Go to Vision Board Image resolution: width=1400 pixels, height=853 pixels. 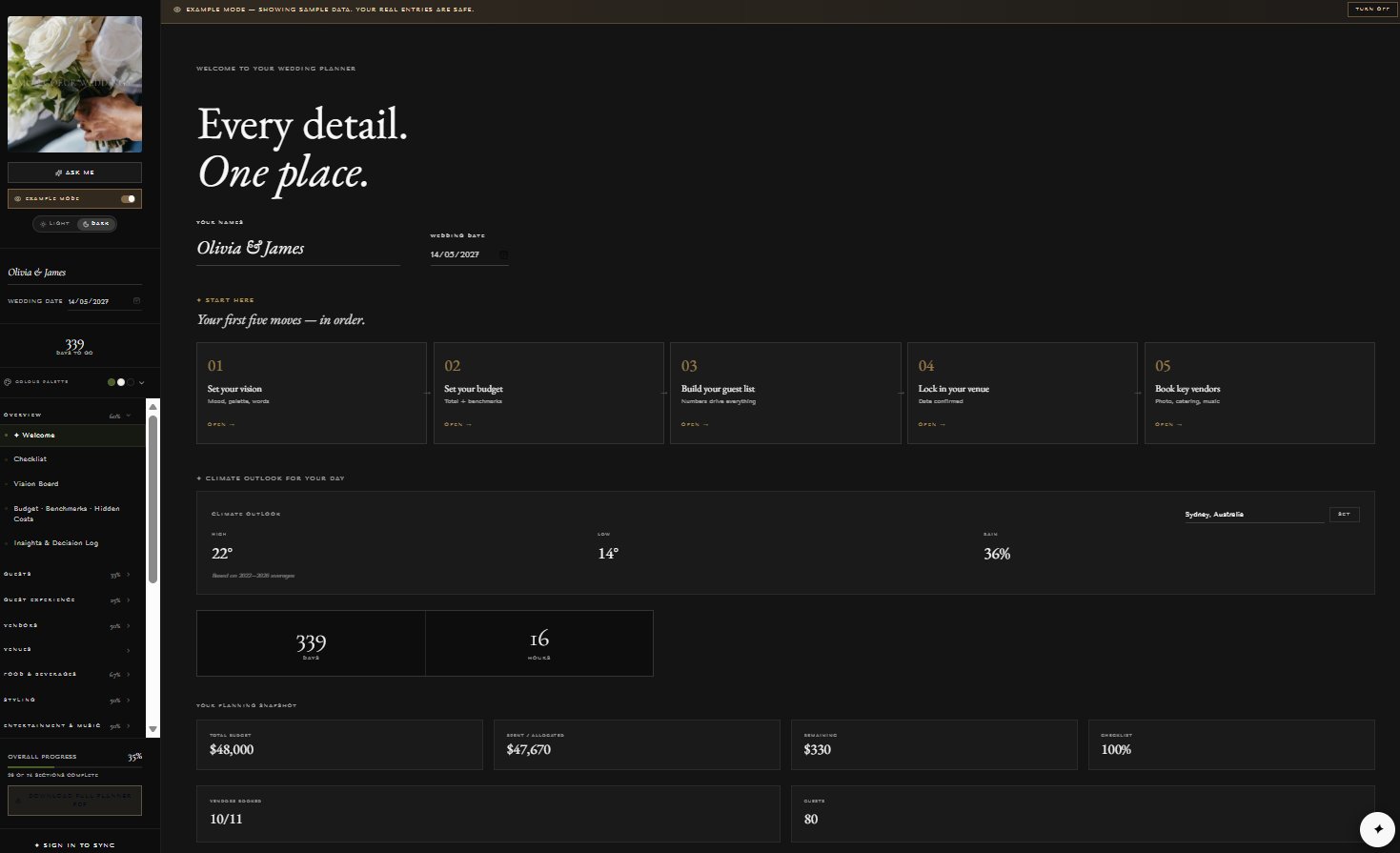click(x=72, y=484)
